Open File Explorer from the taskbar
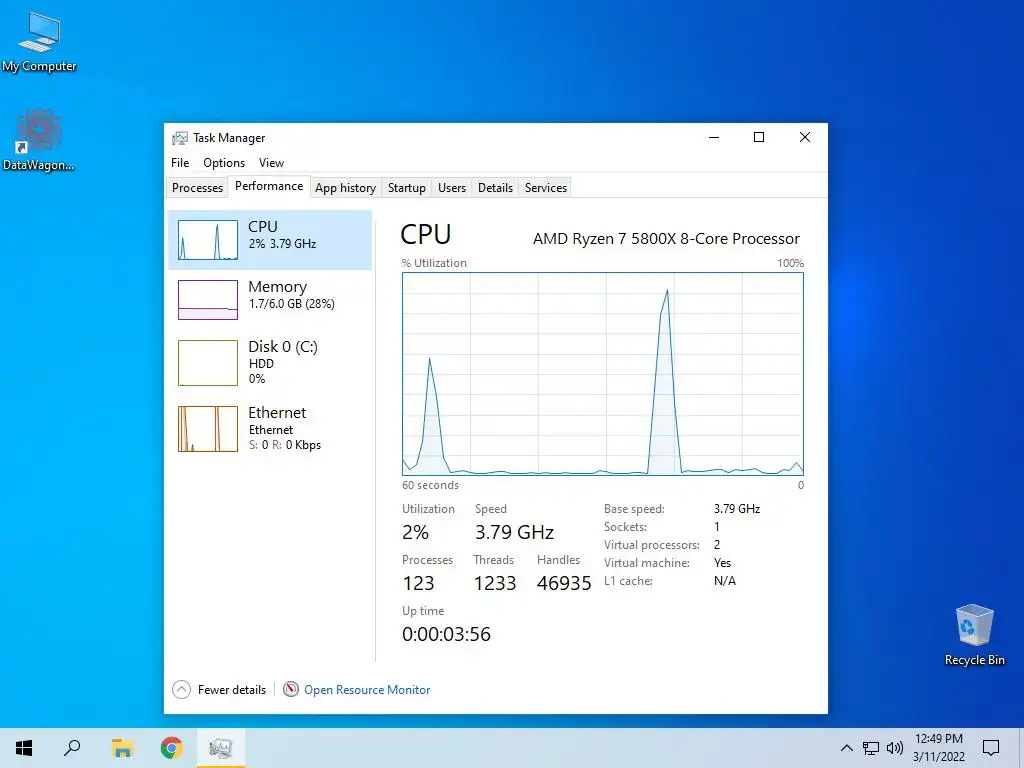Viewport: 1024px width, 768px height. pyautogui.click(x=122, y=748)
